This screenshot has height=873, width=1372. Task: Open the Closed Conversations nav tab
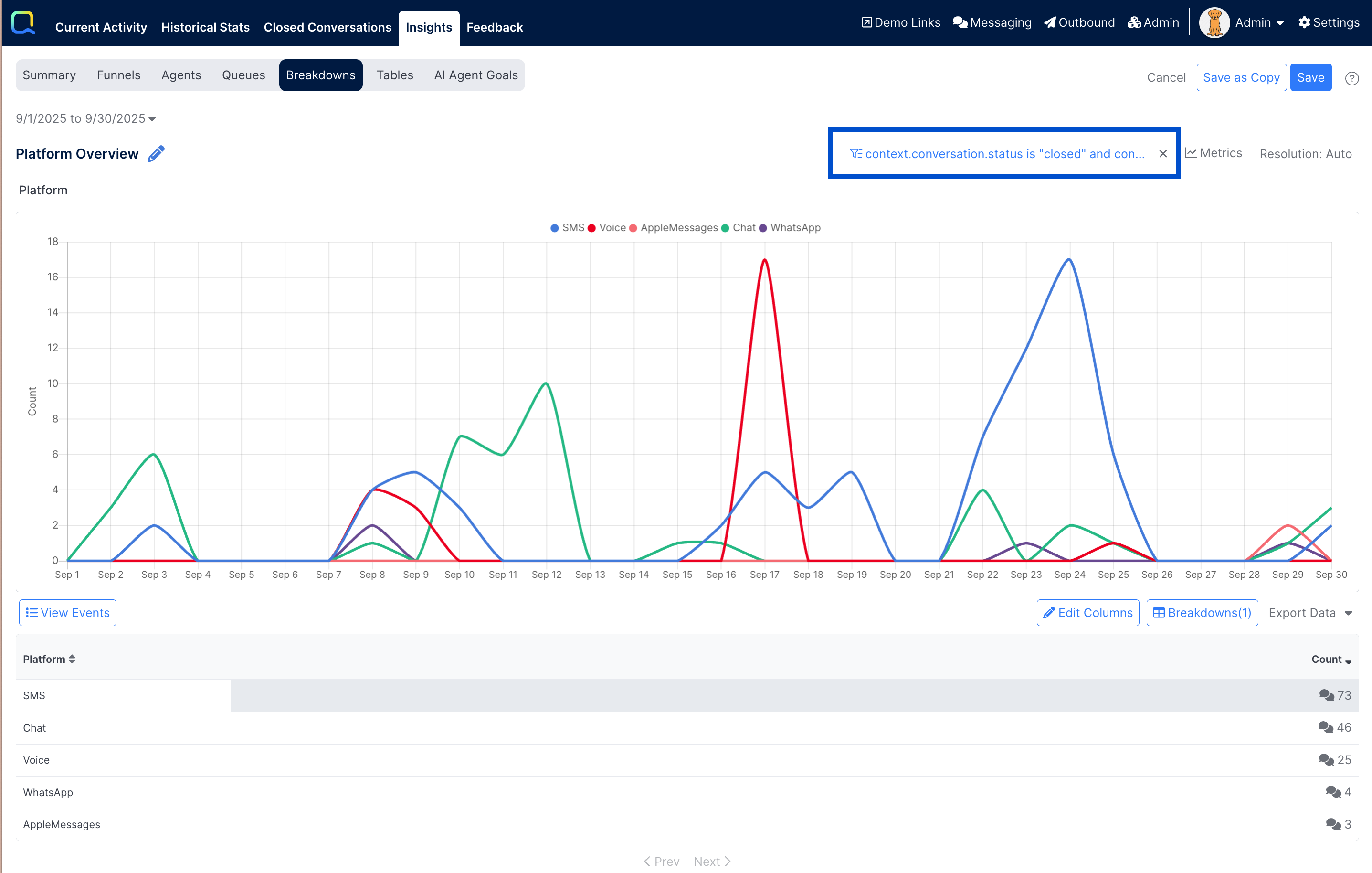pos(327,27)
